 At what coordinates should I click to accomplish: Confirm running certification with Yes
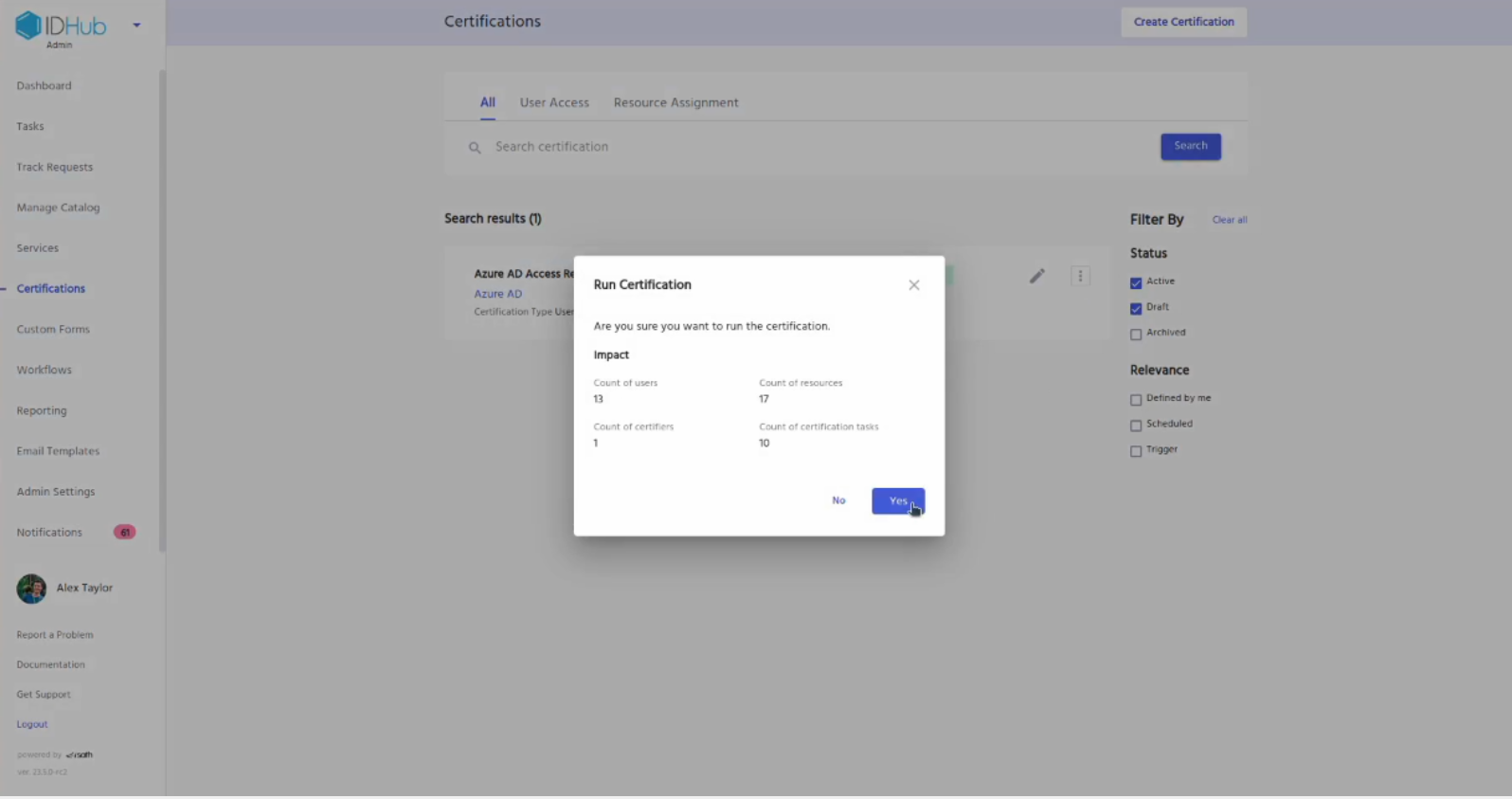[x=897, y=500]
